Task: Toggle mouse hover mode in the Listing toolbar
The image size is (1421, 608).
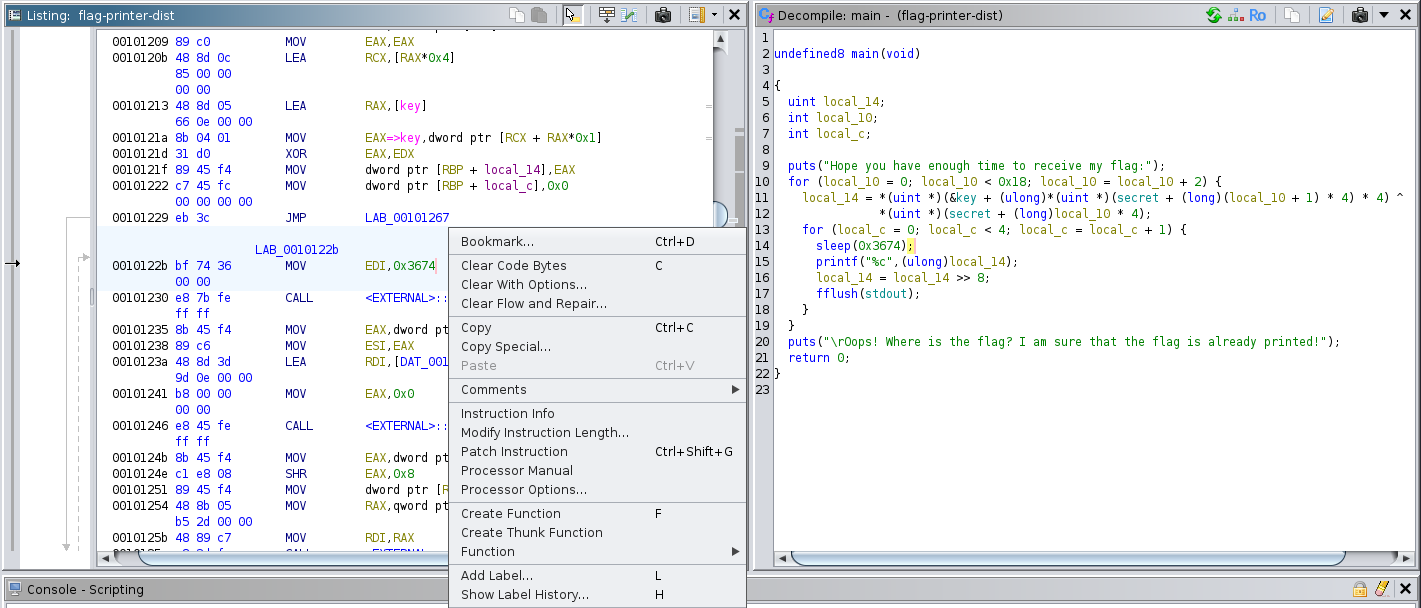Action: (572, 15)
